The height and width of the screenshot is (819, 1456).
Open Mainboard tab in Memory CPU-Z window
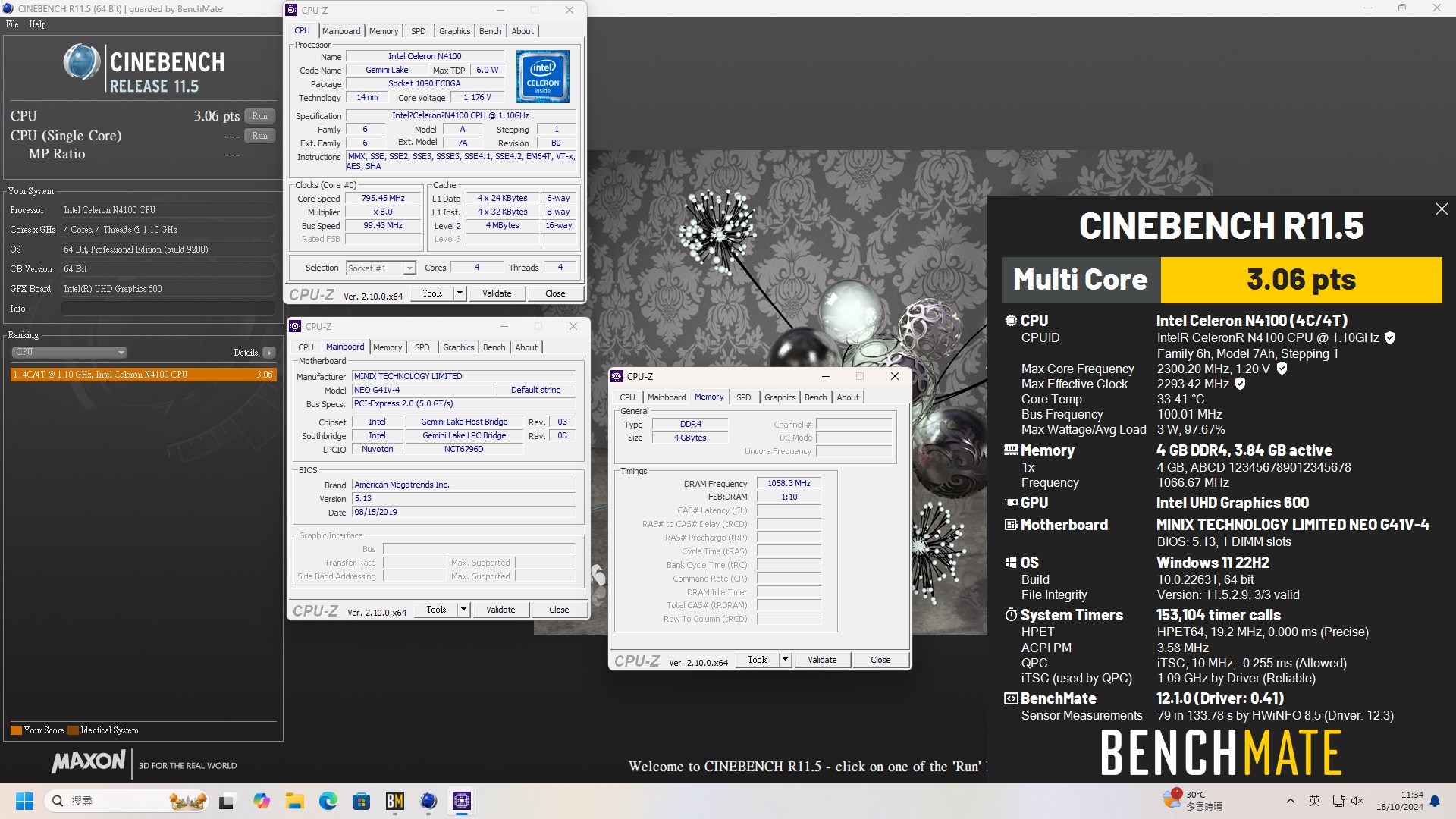click(667, 397)
